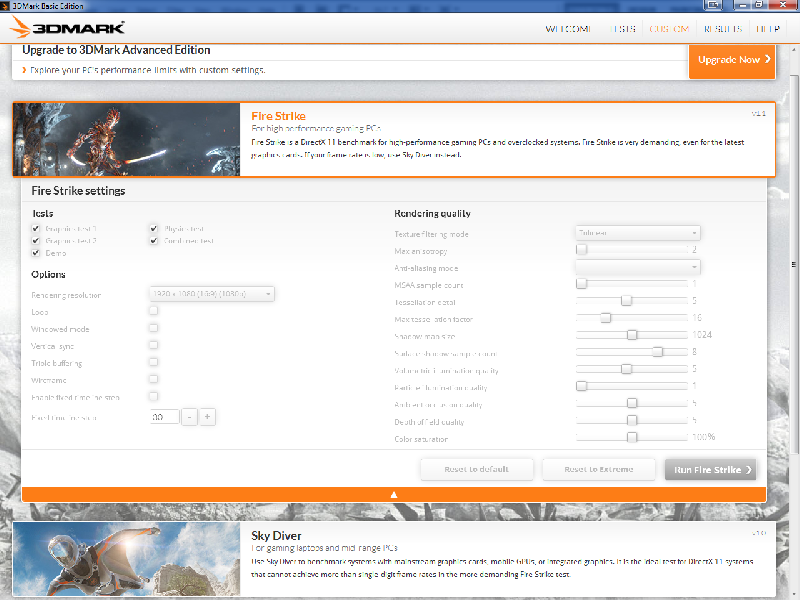800x600 pixels.
Task: Enable the Loop checkbox
Action: tap(154, 311)
